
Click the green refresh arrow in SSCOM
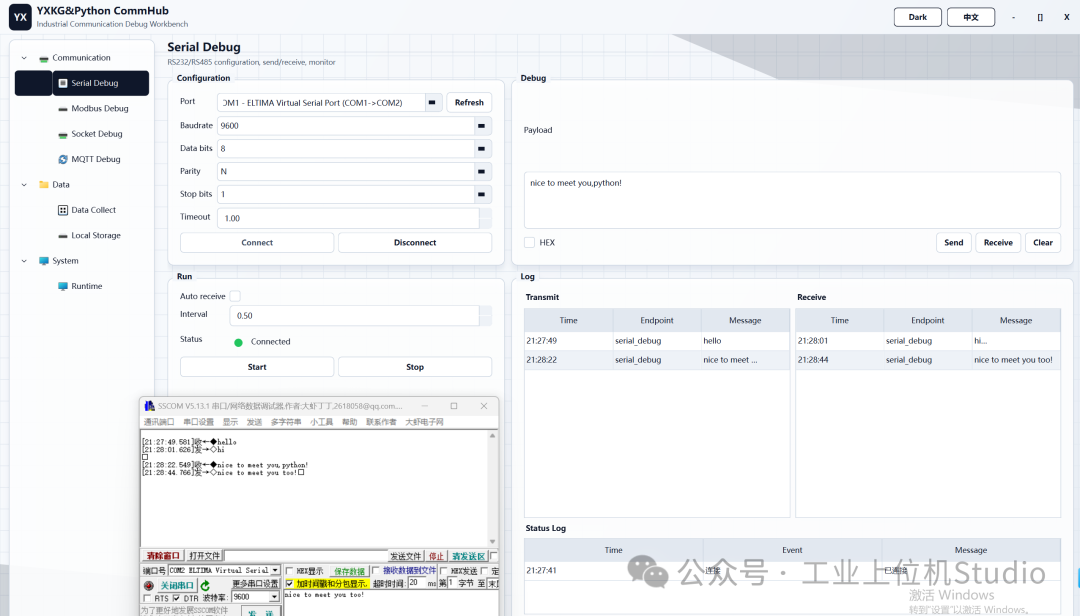tap(205, 586)
